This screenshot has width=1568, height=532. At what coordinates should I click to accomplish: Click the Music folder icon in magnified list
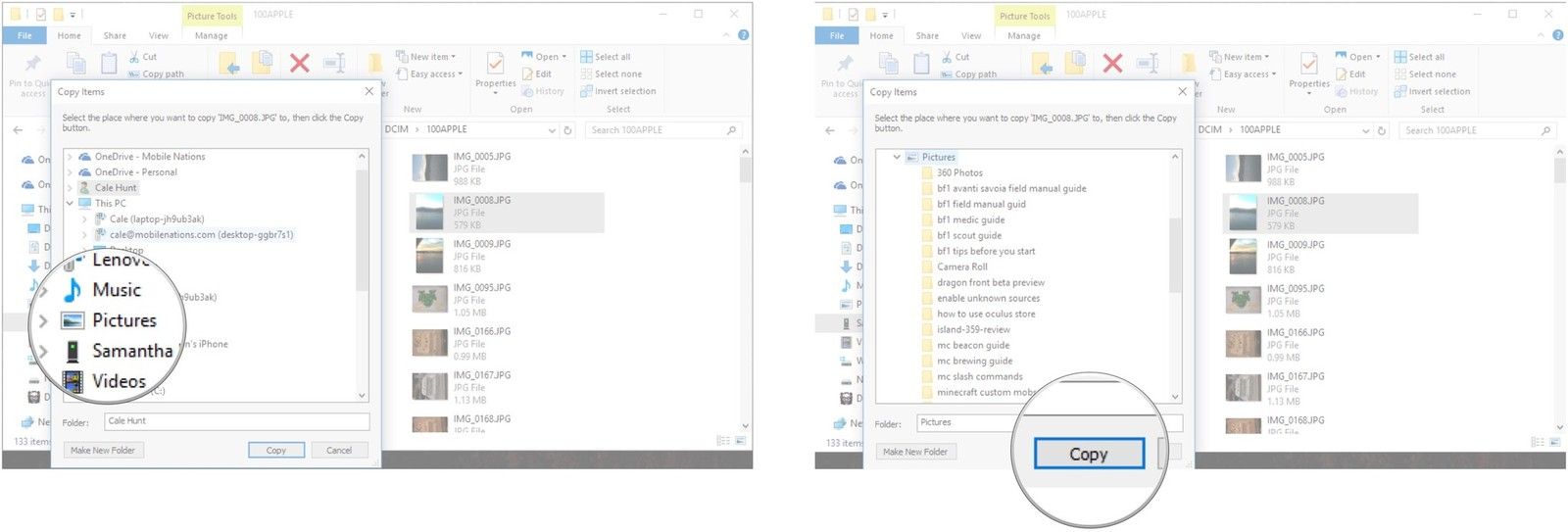(x=73, y=290)
